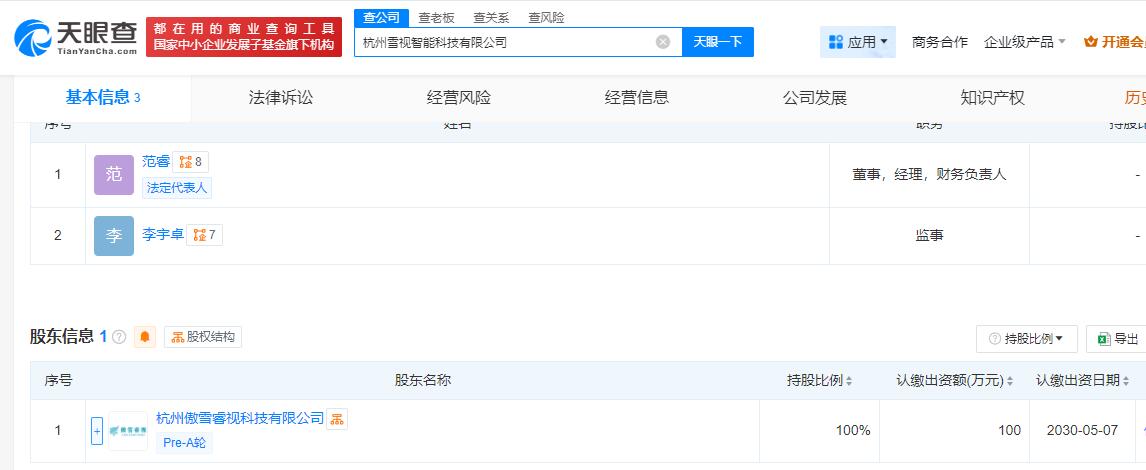Click the 董事，经理，财务负责人 cell
This screenshot has height=470, width=1146.
(929, 175)
